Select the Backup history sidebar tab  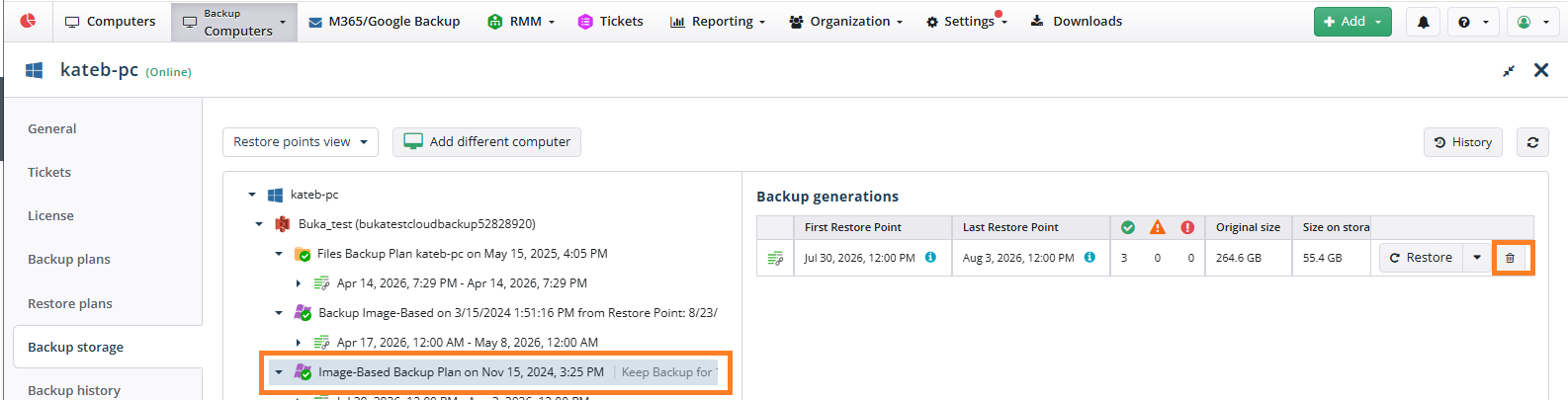tap(74, 390)
